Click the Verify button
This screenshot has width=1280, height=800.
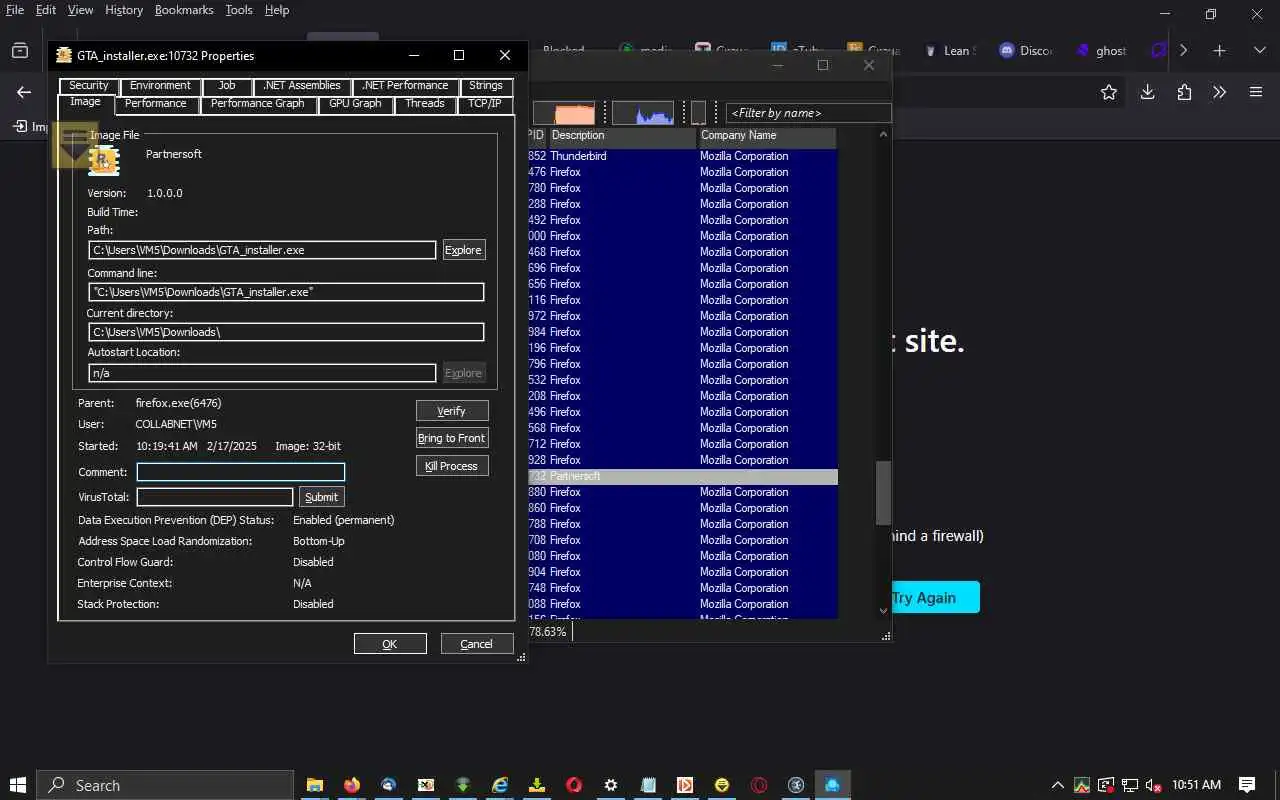pyautogui.click(x=452, y=411)
